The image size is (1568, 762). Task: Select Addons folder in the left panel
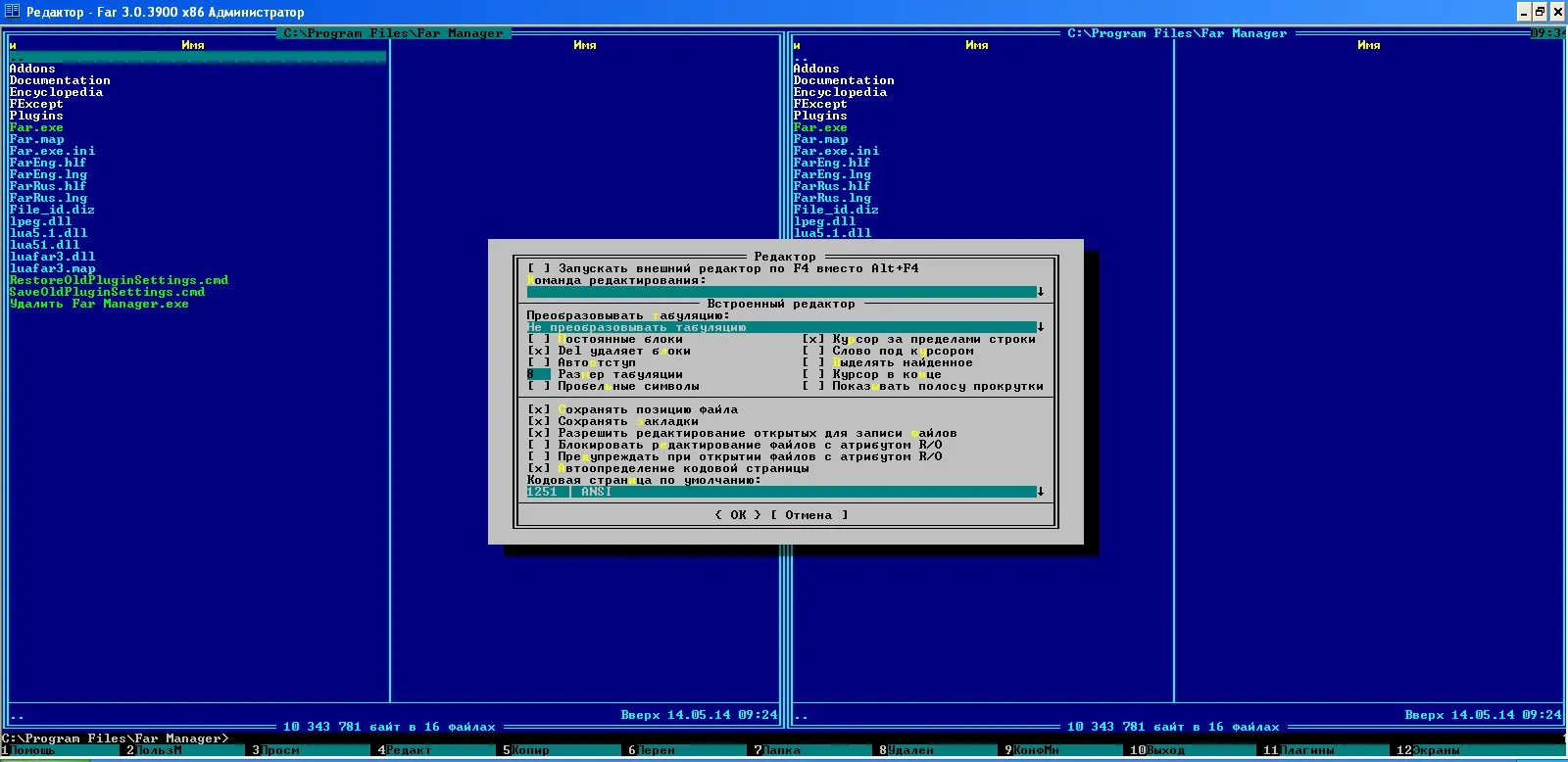[x=32, y=69]
